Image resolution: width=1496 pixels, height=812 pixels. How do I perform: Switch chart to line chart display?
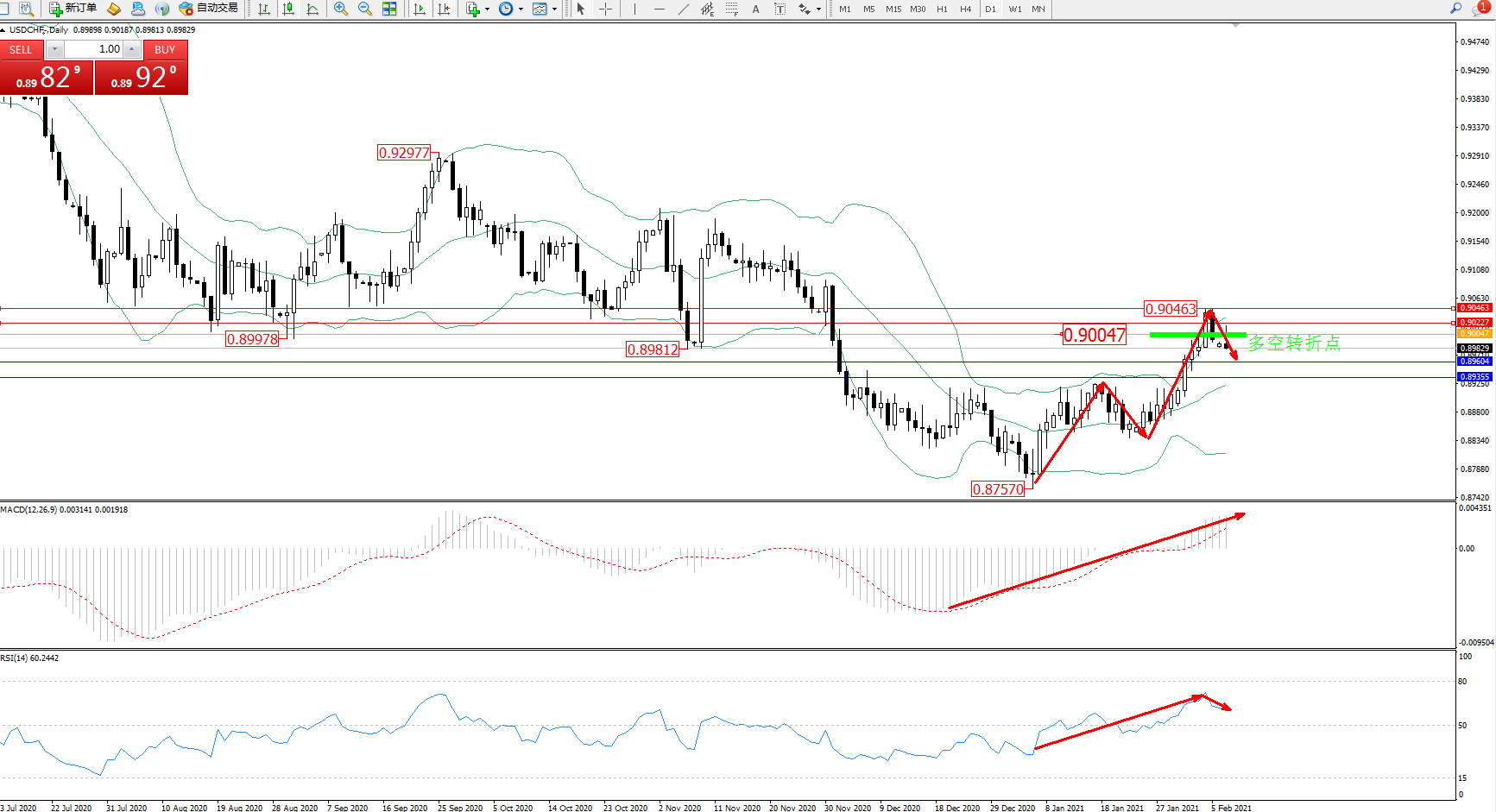[x=312, y=9]
